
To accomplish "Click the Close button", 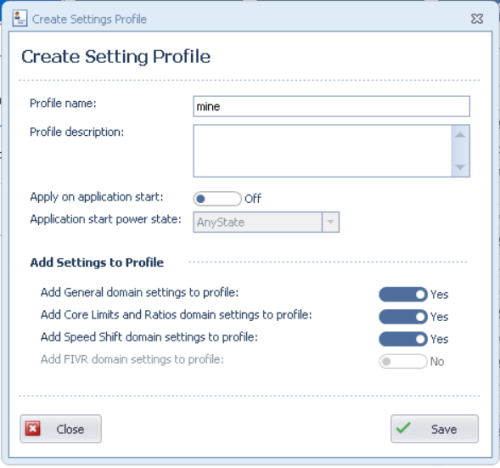I will pos(61,429).
